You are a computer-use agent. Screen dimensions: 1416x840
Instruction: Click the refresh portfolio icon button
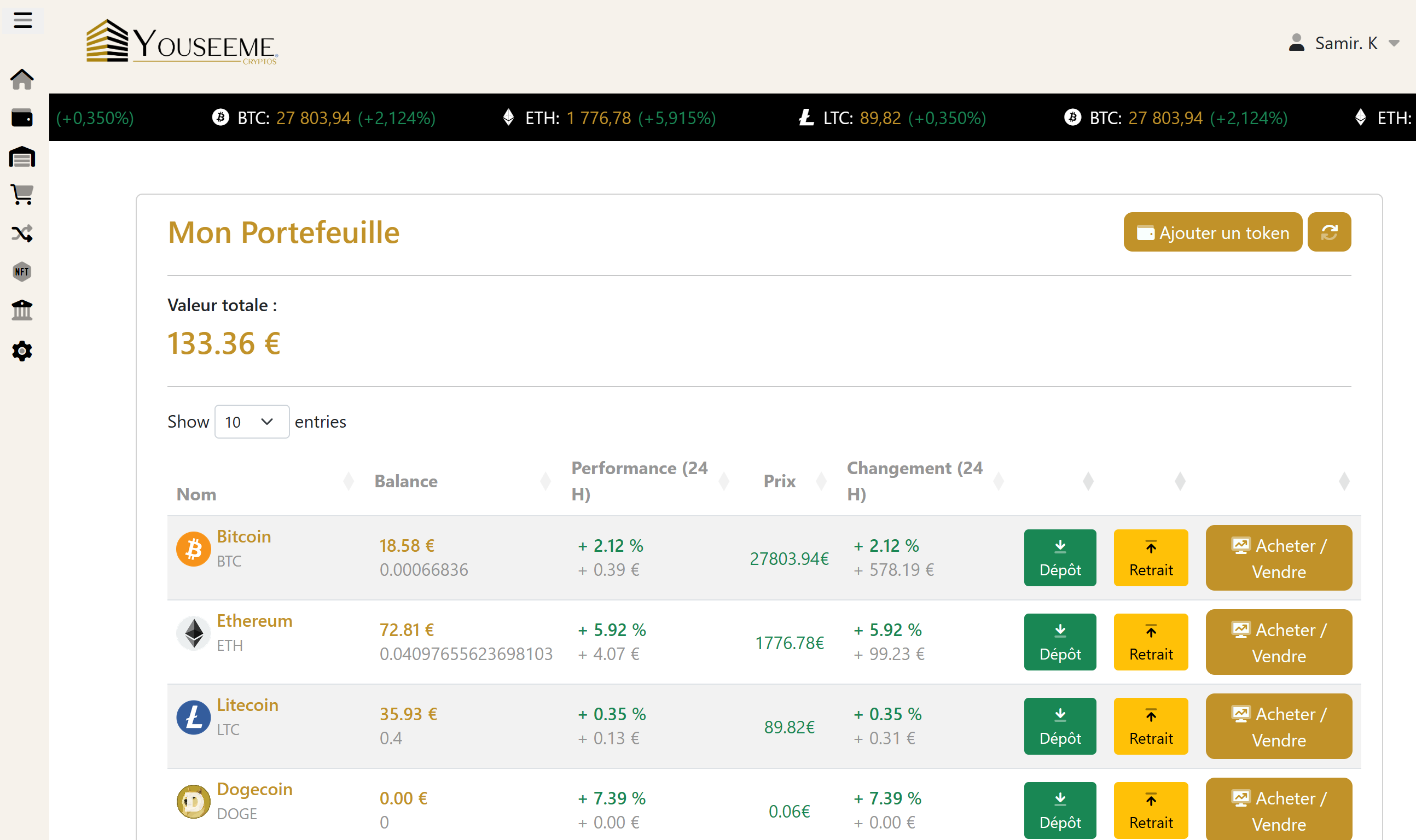tap(1329, 232)
